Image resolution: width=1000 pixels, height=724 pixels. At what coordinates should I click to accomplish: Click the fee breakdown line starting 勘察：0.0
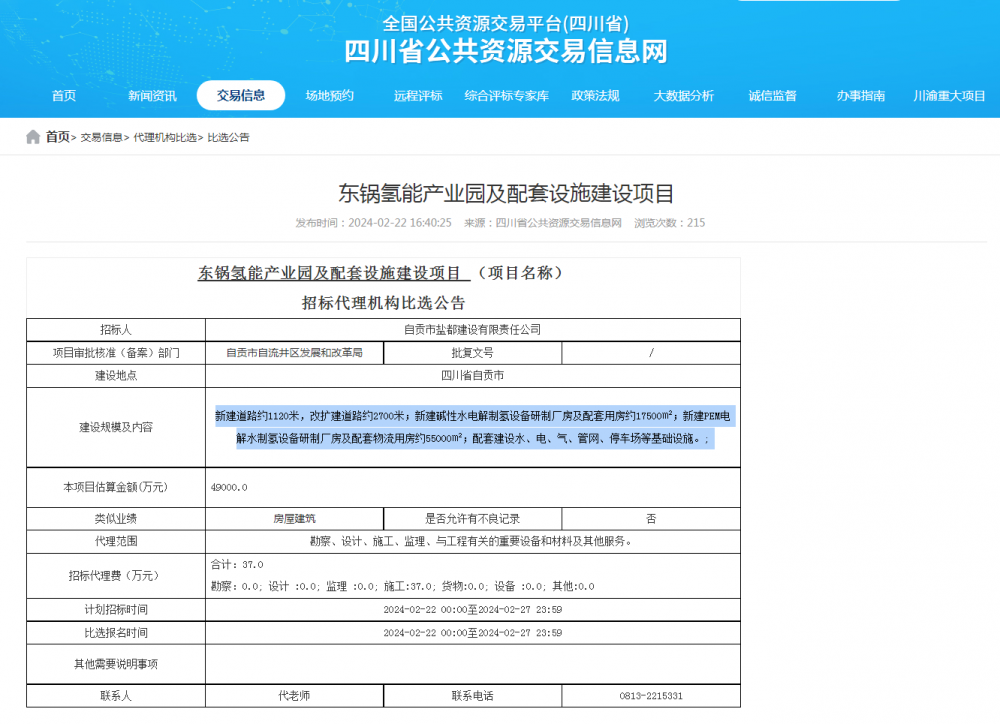coord(402,586)
